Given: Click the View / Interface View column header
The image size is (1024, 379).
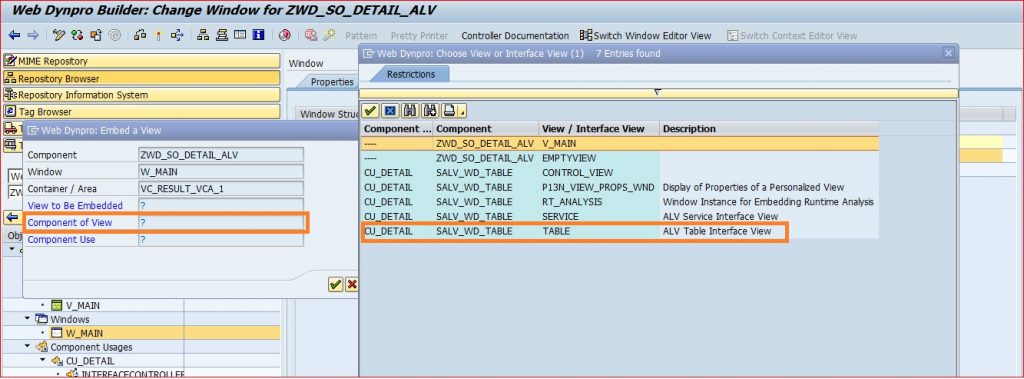Looking at the screenshot, I should click(x=599, y=129).
